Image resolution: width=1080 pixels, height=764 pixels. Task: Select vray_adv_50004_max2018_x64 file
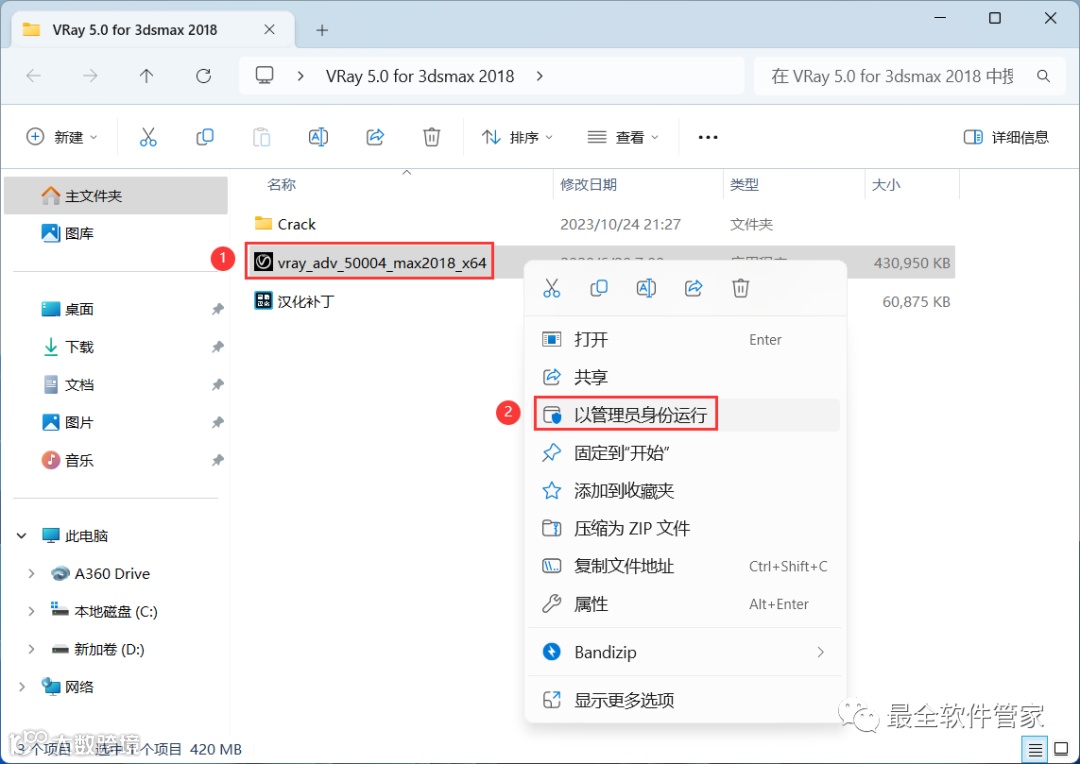pyautogui.click(x=370, y=262)
